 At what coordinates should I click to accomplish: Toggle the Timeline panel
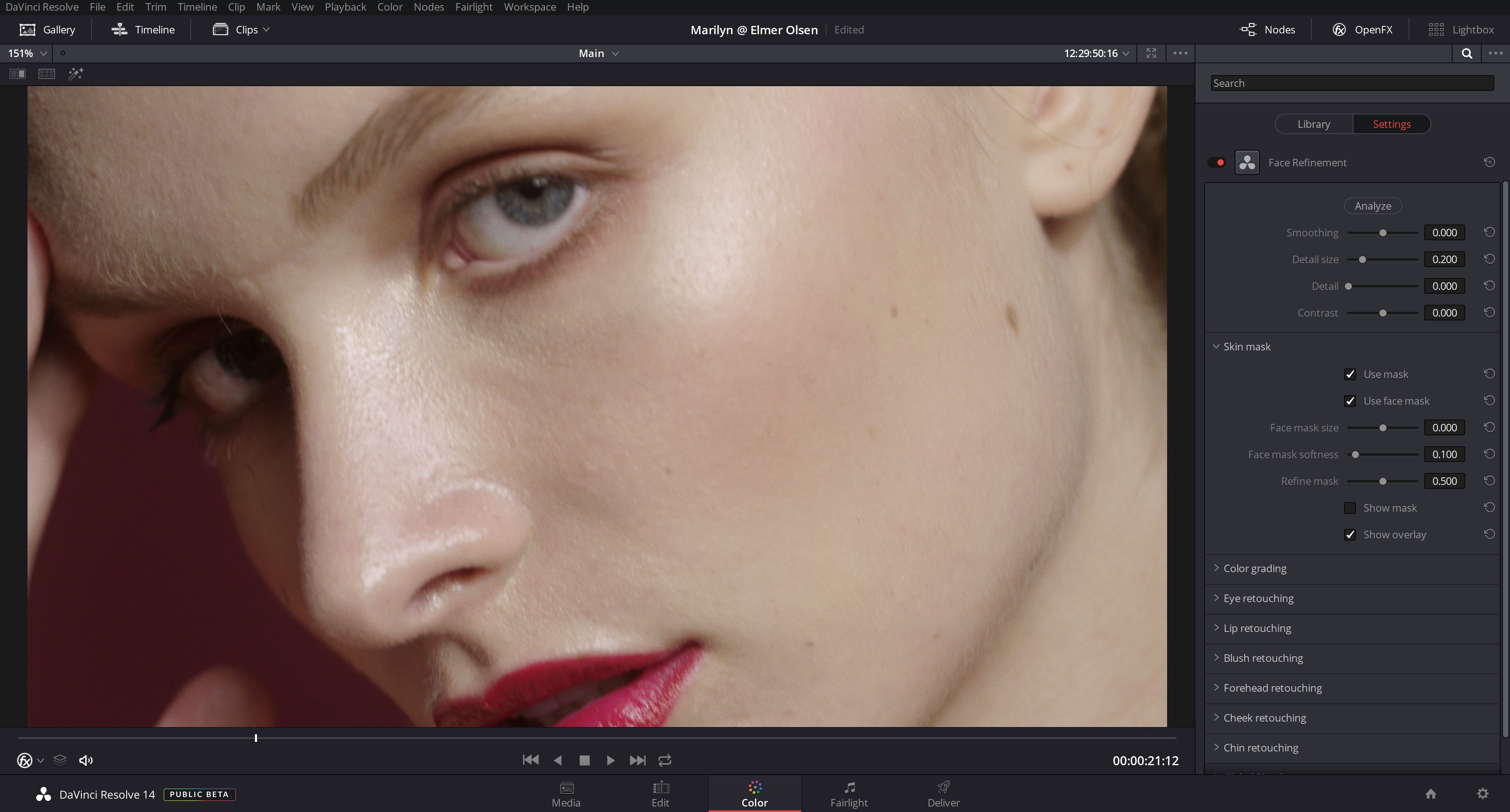coord(143,29)
